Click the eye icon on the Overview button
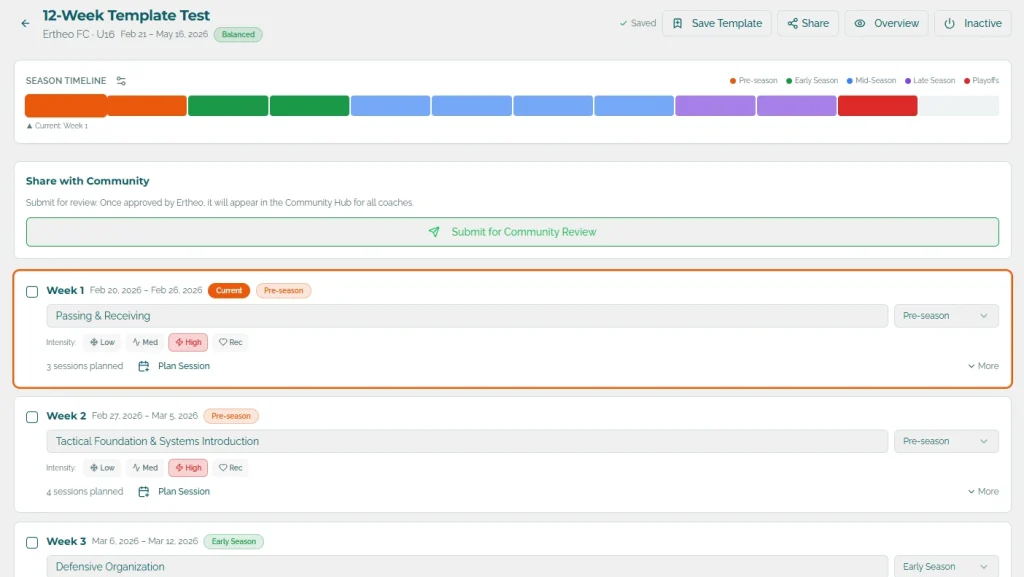 tap(861, 23)
